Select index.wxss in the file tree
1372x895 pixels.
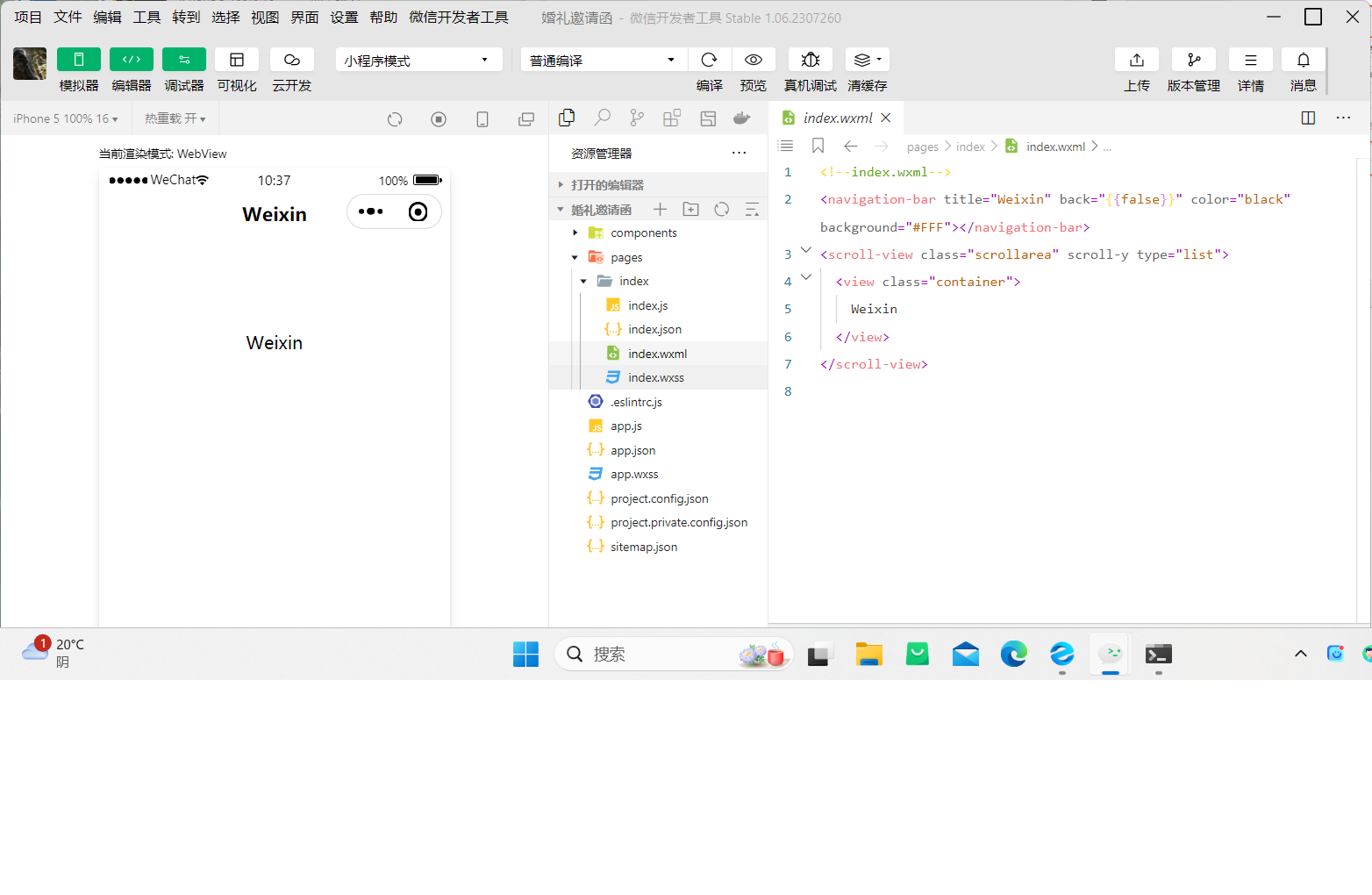click(658, 377)
